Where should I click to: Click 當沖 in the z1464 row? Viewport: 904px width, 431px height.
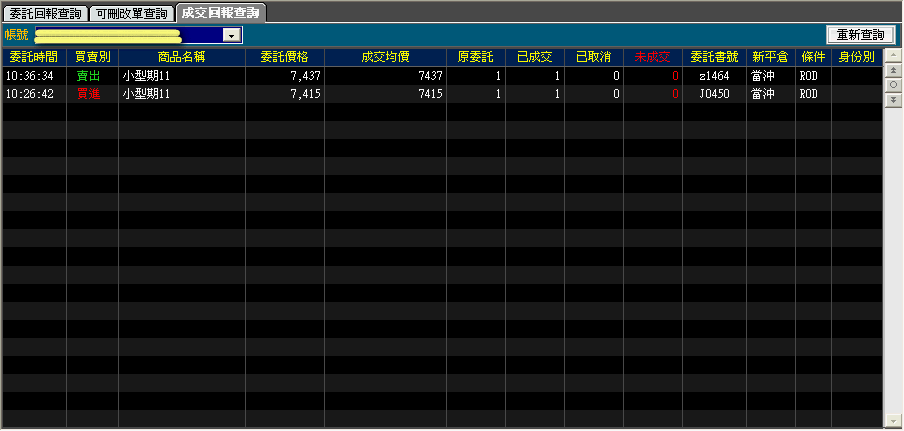tap(763, 75)
